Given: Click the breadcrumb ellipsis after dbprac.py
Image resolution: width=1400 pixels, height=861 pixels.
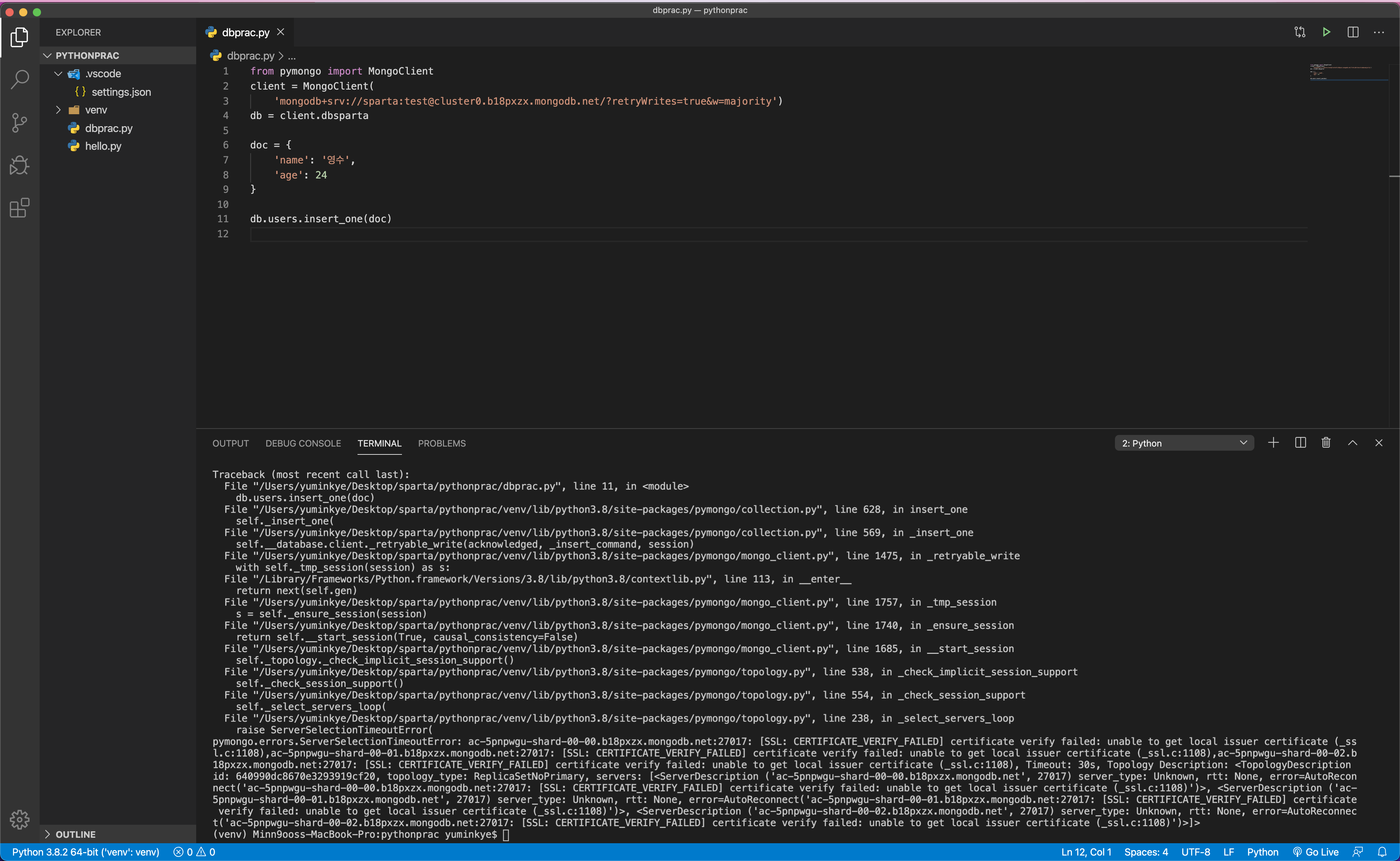Looking at the screenshot, I should pyautogui.click(x=292, y=56).
